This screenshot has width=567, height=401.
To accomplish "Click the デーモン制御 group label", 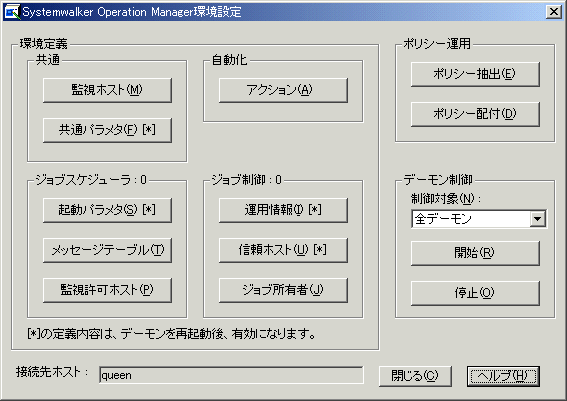I will coord(438,180).
